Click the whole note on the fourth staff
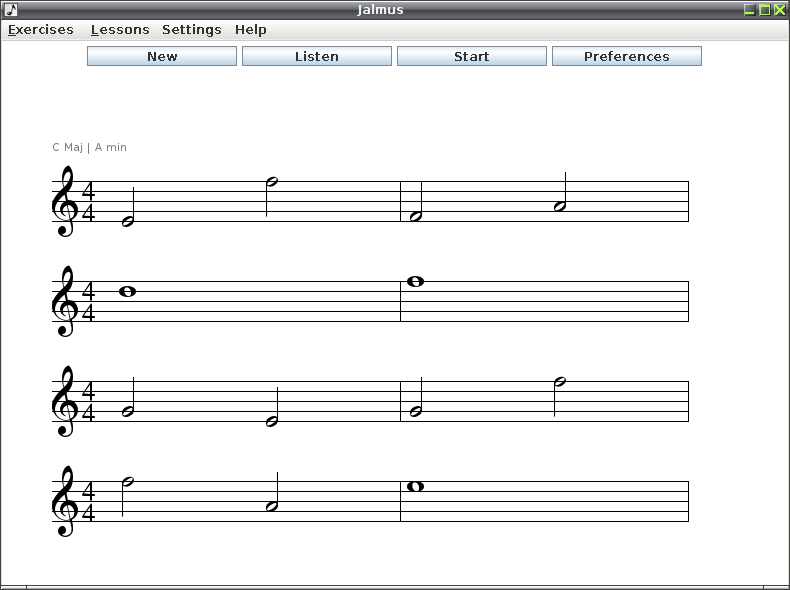 pos(415,486)
